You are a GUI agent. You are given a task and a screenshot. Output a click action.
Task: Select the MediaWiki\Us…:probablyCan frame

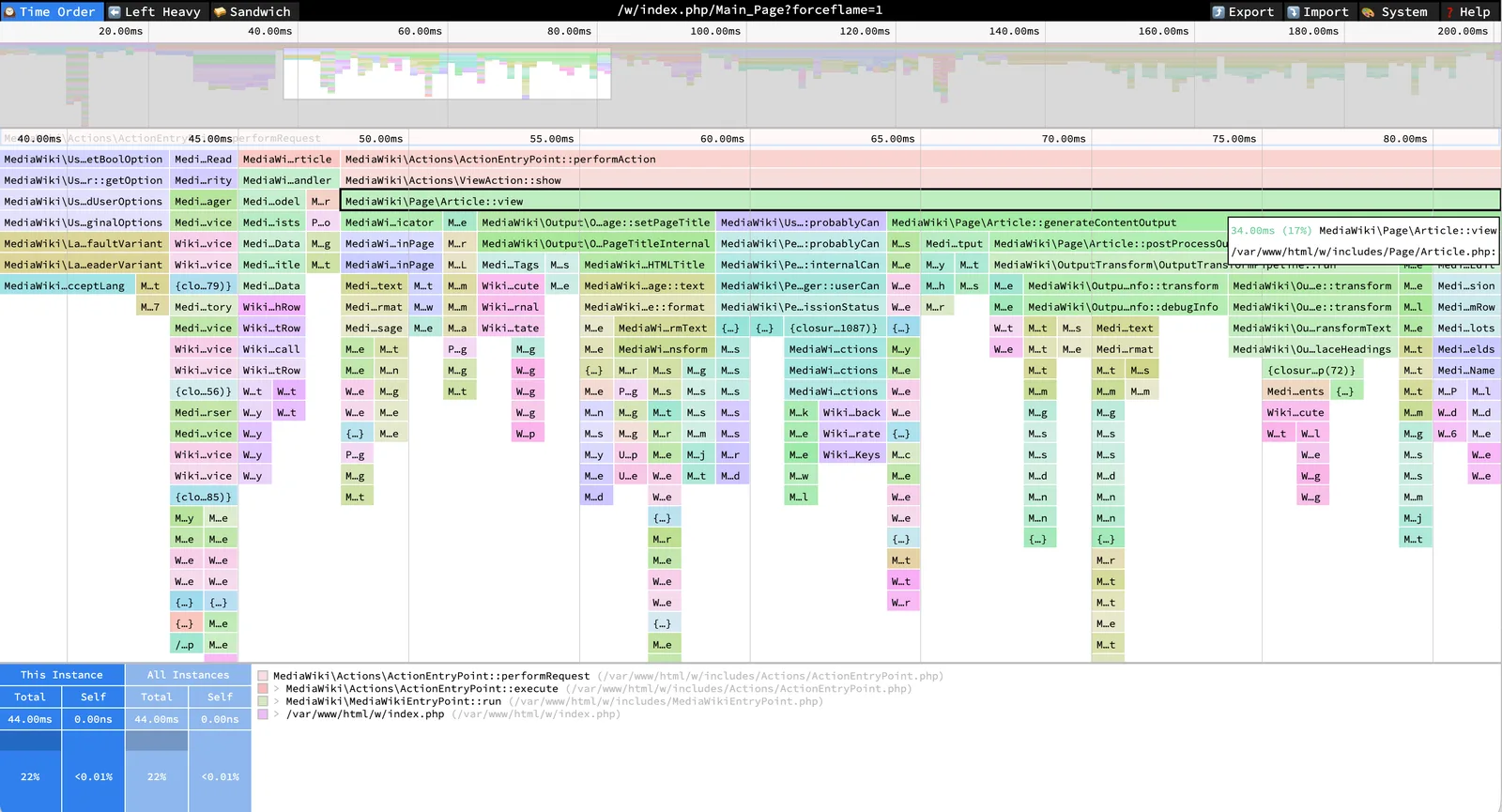click(x=801, y=222)
